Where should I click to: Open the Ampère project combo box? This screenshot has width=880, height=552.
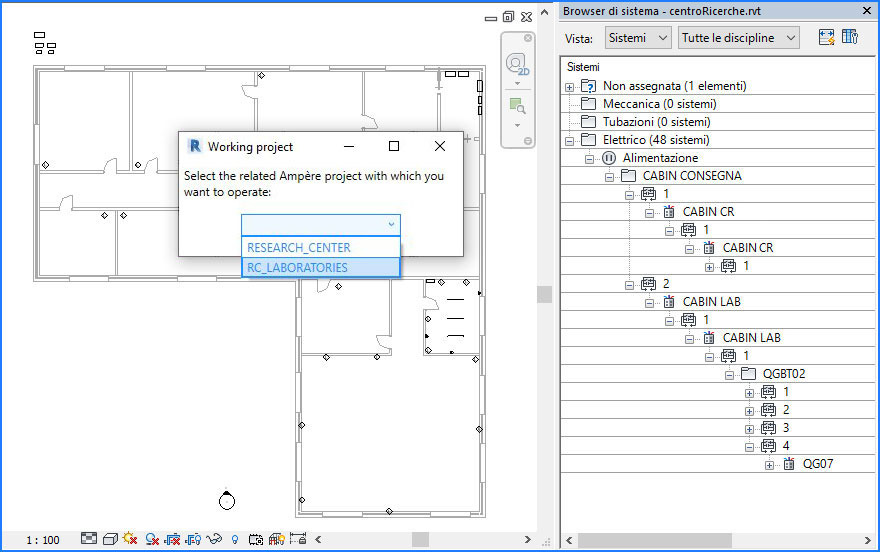(x=321, y=224)
